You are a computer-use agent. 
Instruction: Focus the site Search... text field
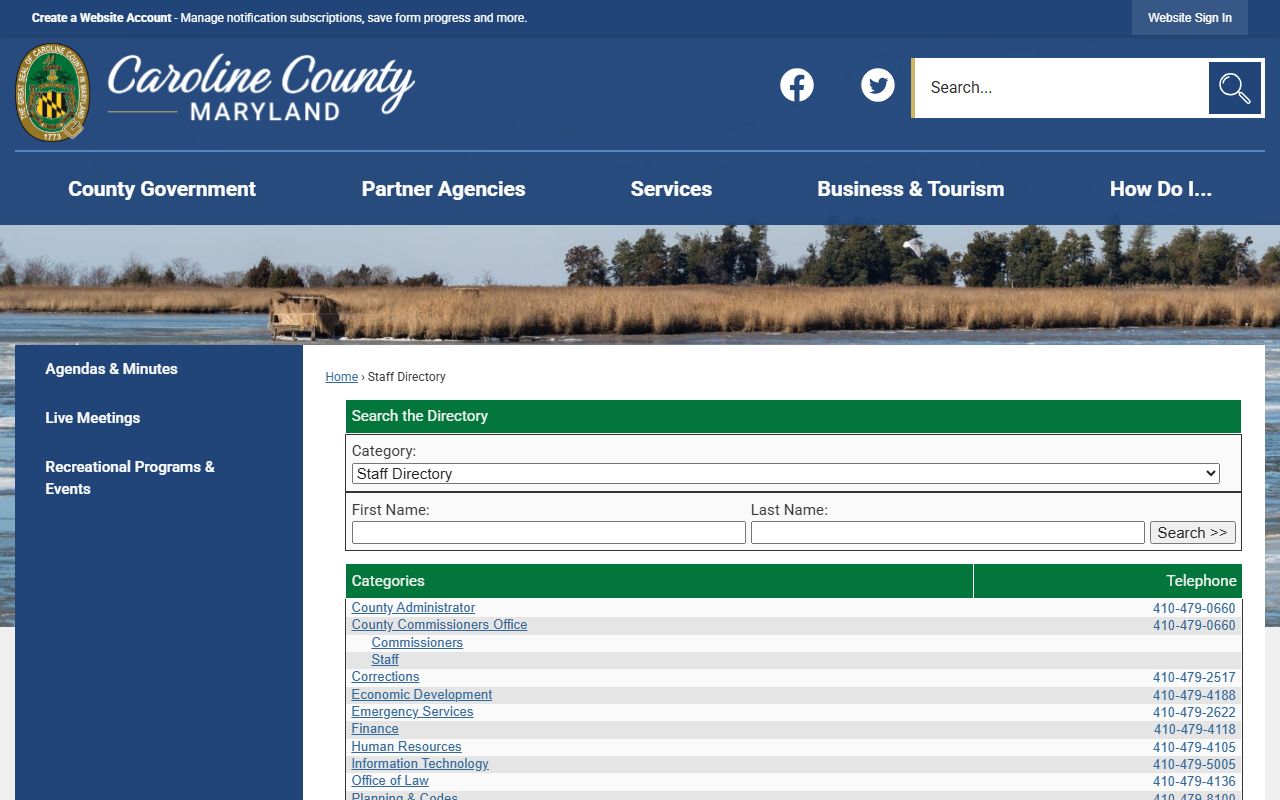1062,88
